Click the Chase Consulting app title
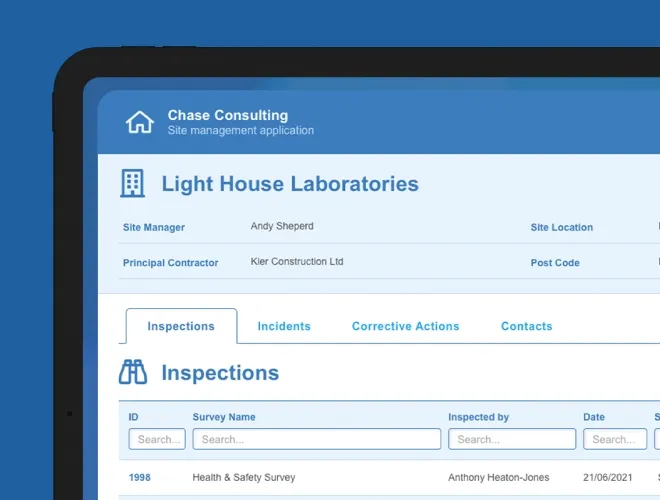 point(227,116)
